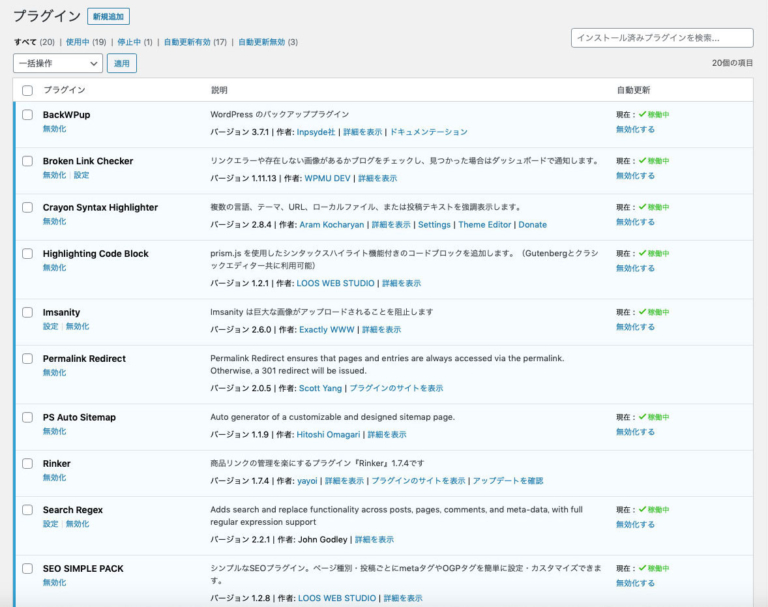
Task: Click the 新規追加 add new button
Action: tap(108, 17)
